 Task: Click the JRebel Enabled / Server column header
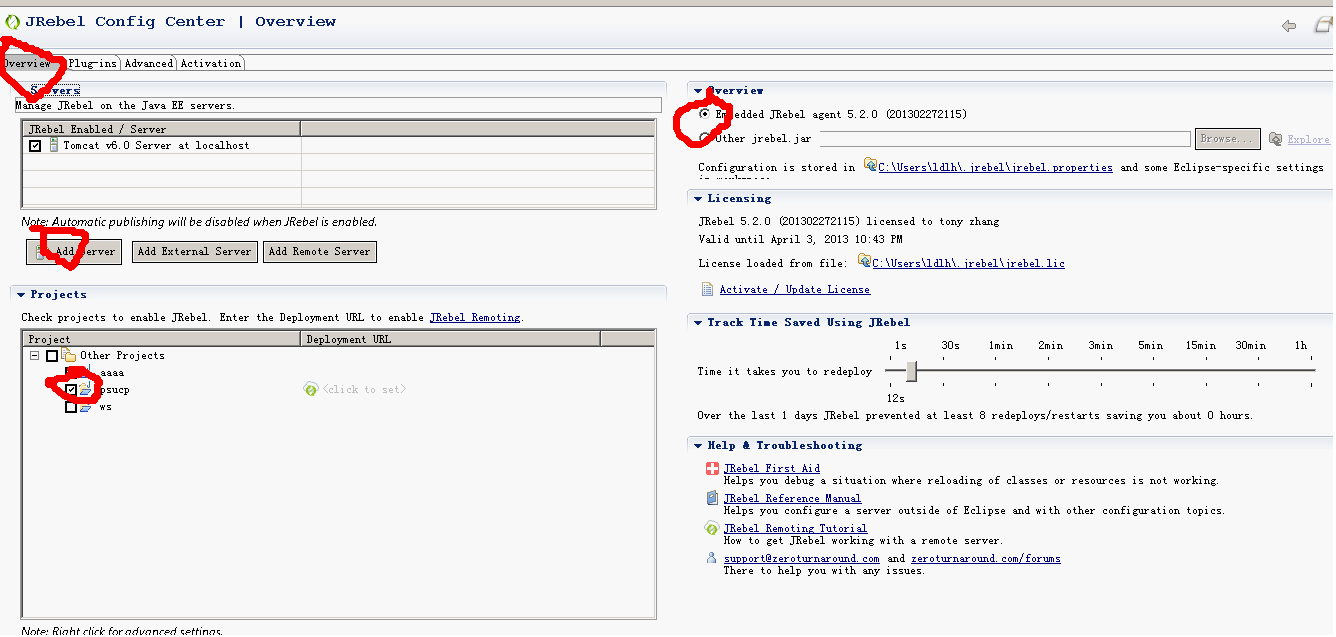162,129
